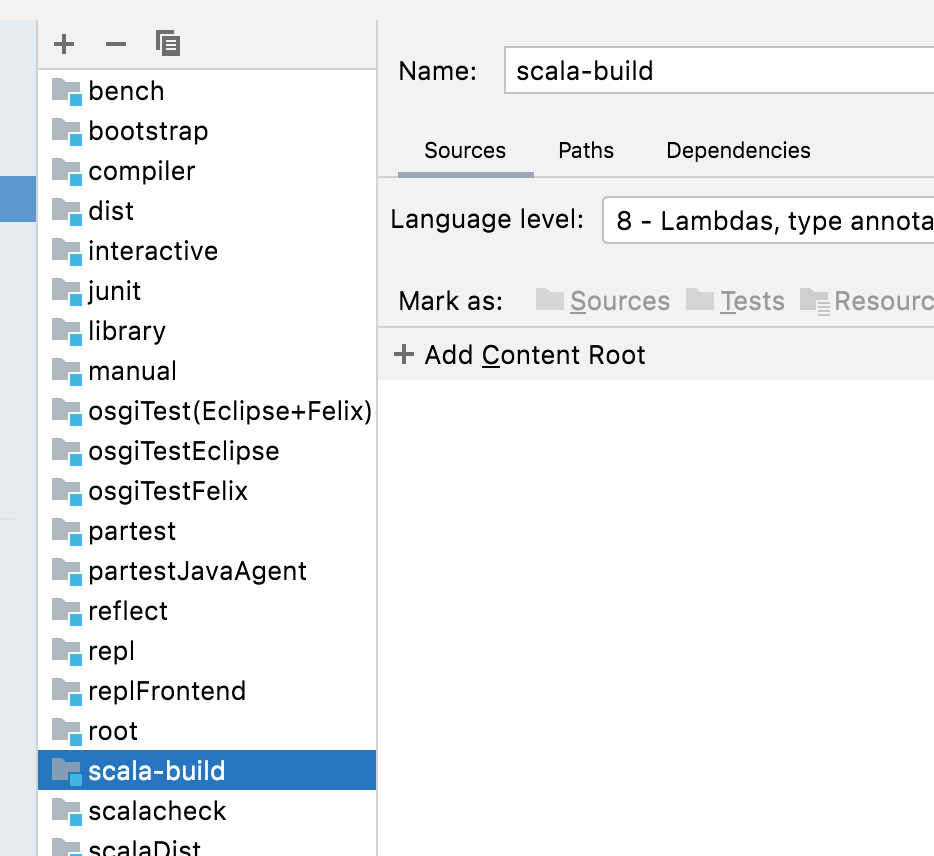Click the plus icon beside Add Content Root
This screenshot has height=856, width=934.
pos(404,354)
